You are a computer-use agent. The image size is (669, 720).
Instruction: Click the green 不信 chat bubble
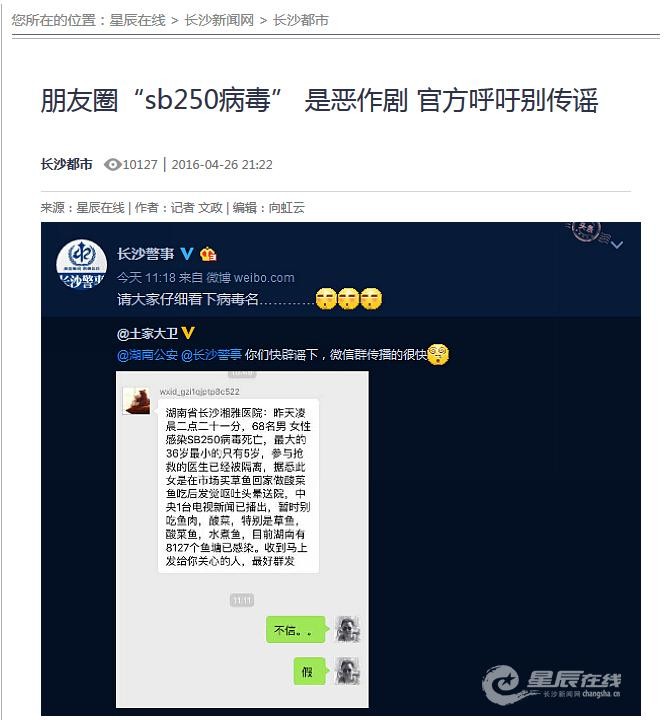pyautogui.click(x=297, y=630)
